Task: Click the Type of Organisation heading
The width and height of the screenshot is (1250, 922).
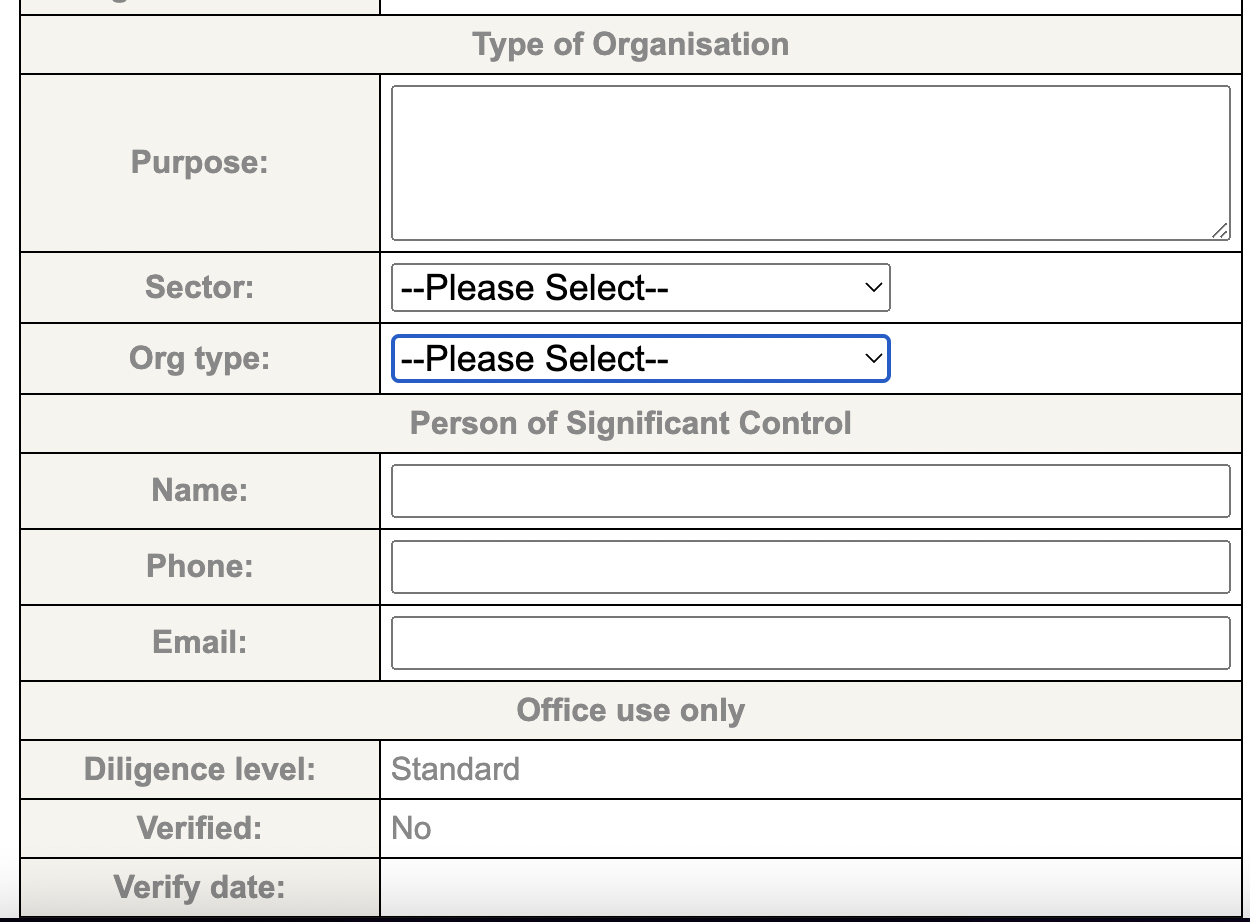Action: click(631, 44)
